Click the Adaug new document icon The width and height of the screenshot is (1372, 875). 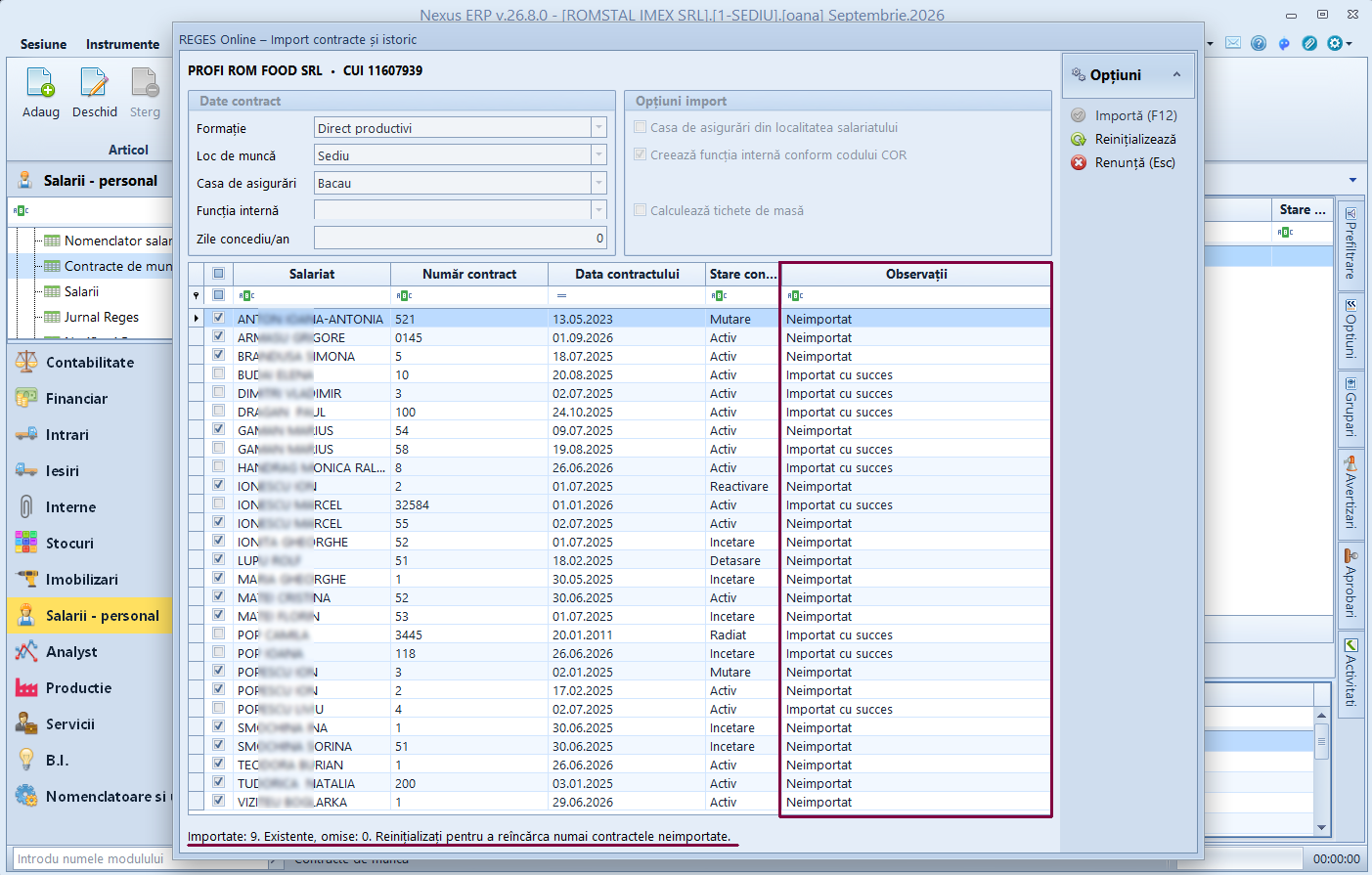[41, 83]
